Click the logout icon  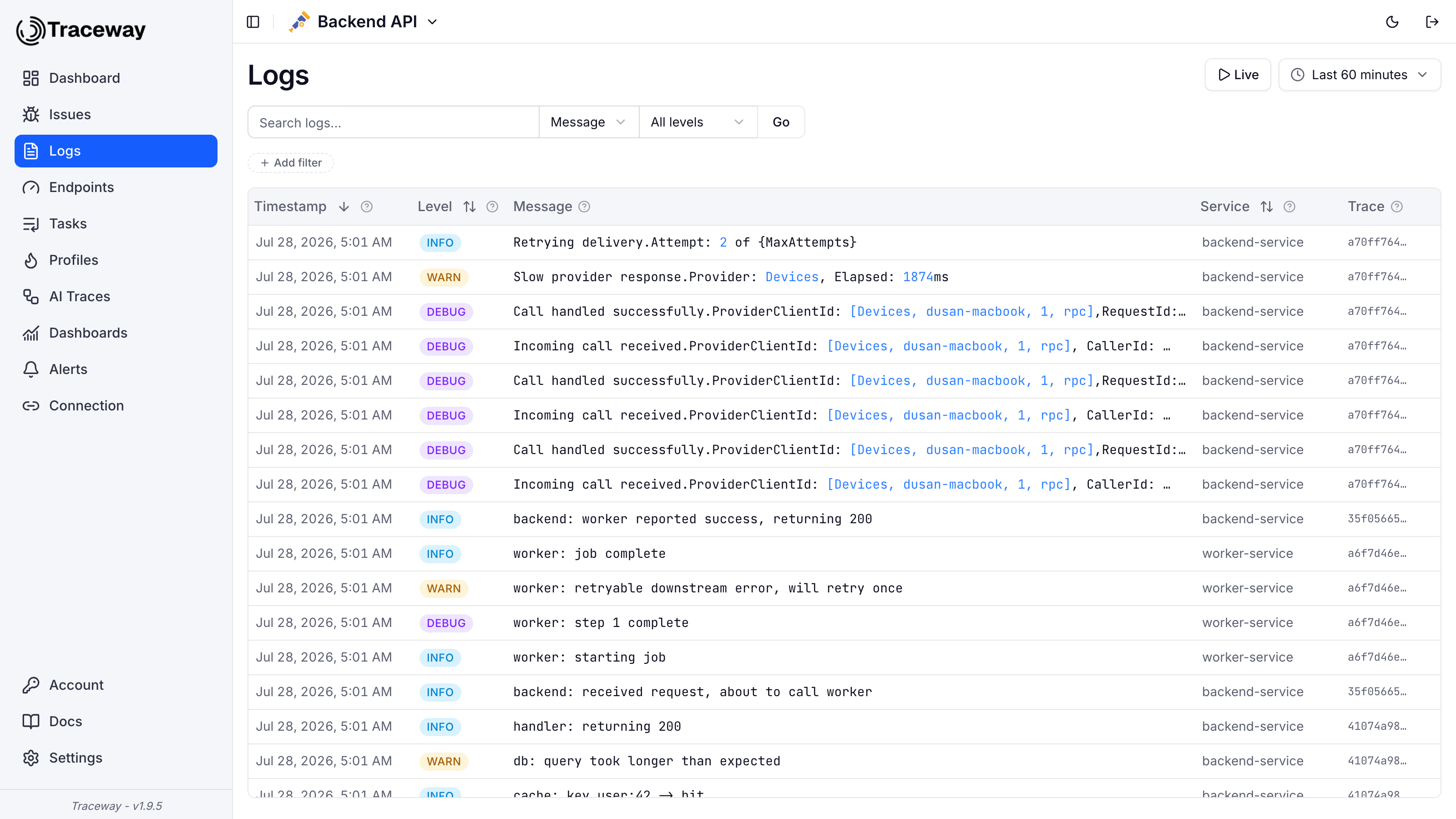click(1432, 21)
